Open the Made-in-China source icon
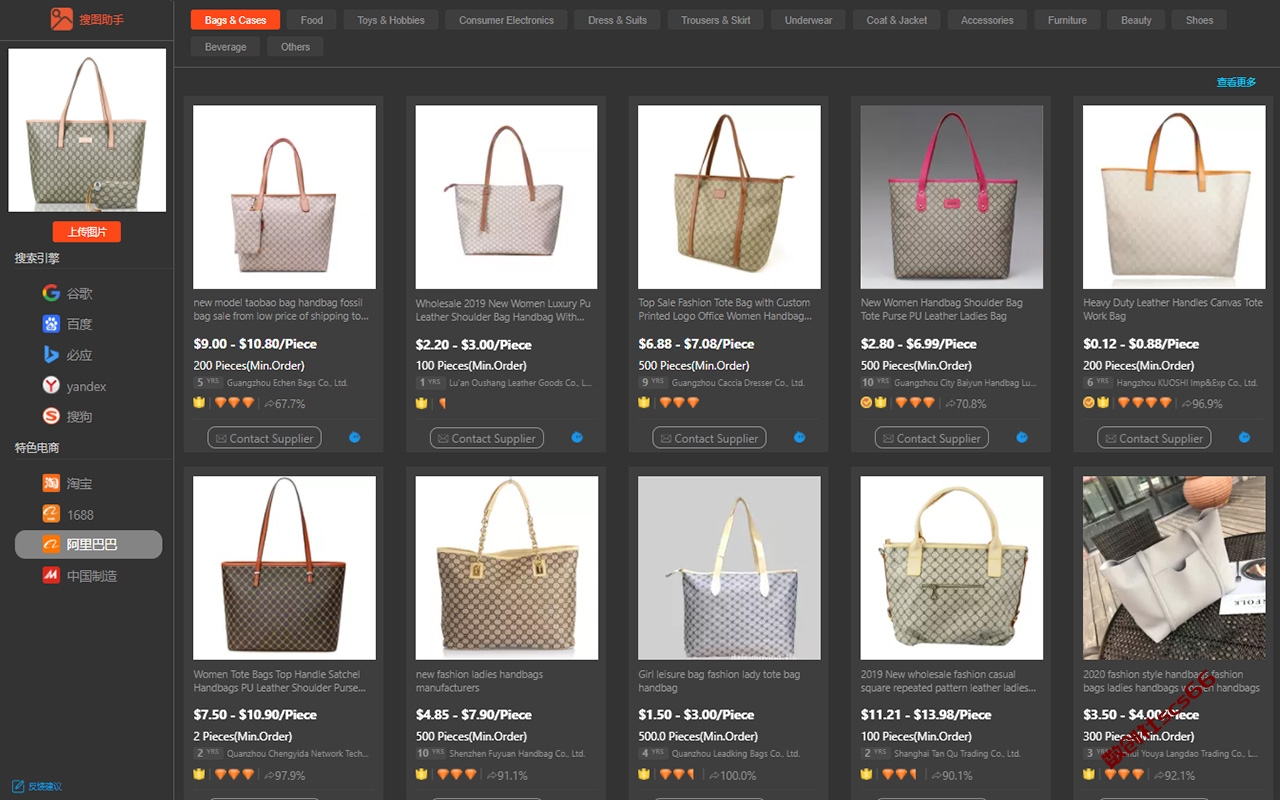 (51, 576)
